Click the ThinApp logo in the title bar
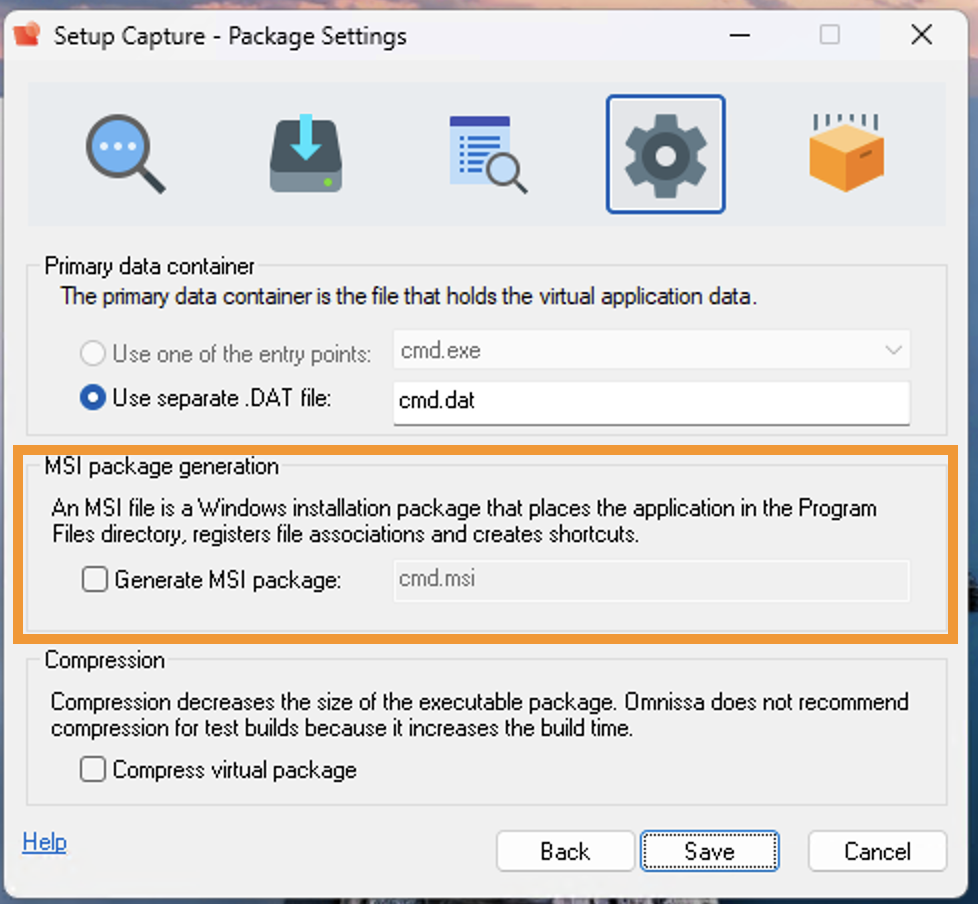The image size is (978, 904). [x=27, y=34]
